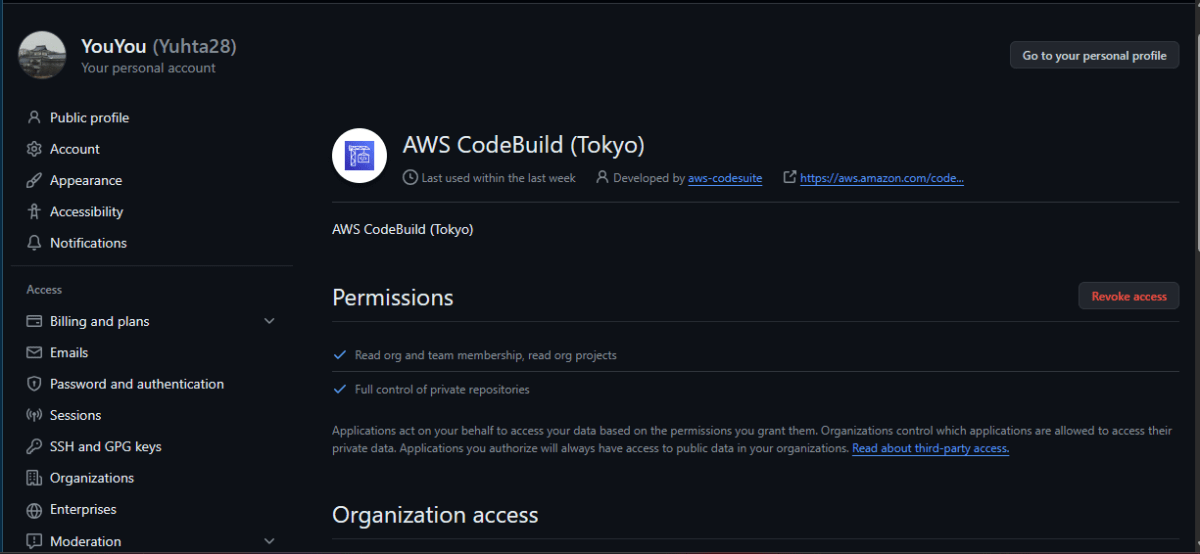Click Go to your personal profile button
Screen dimensions: 1200x554
[1094, 56]
